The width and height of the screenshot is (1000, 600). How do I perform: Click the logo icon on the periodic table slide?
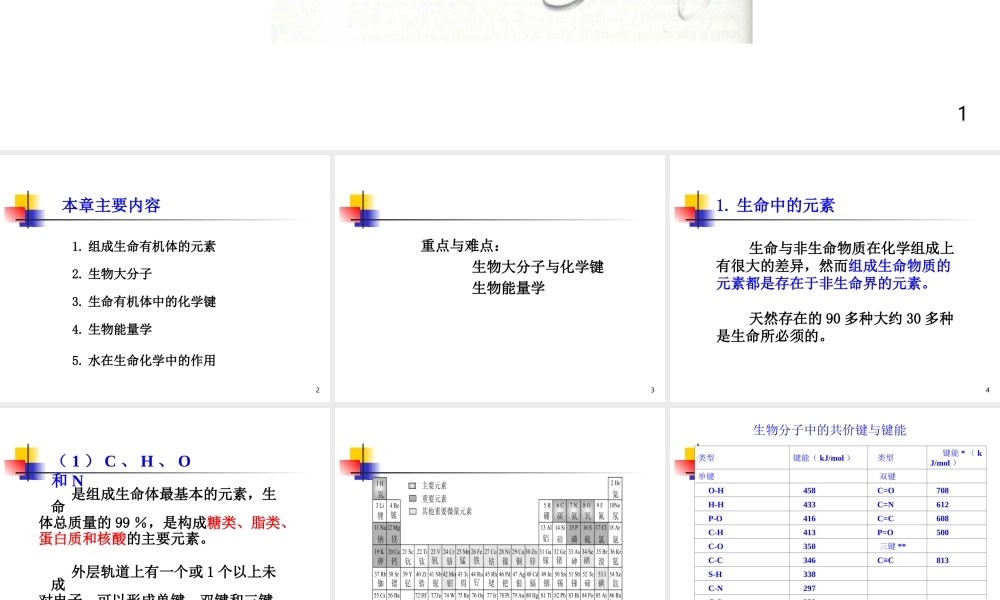[x=362, y=462]
